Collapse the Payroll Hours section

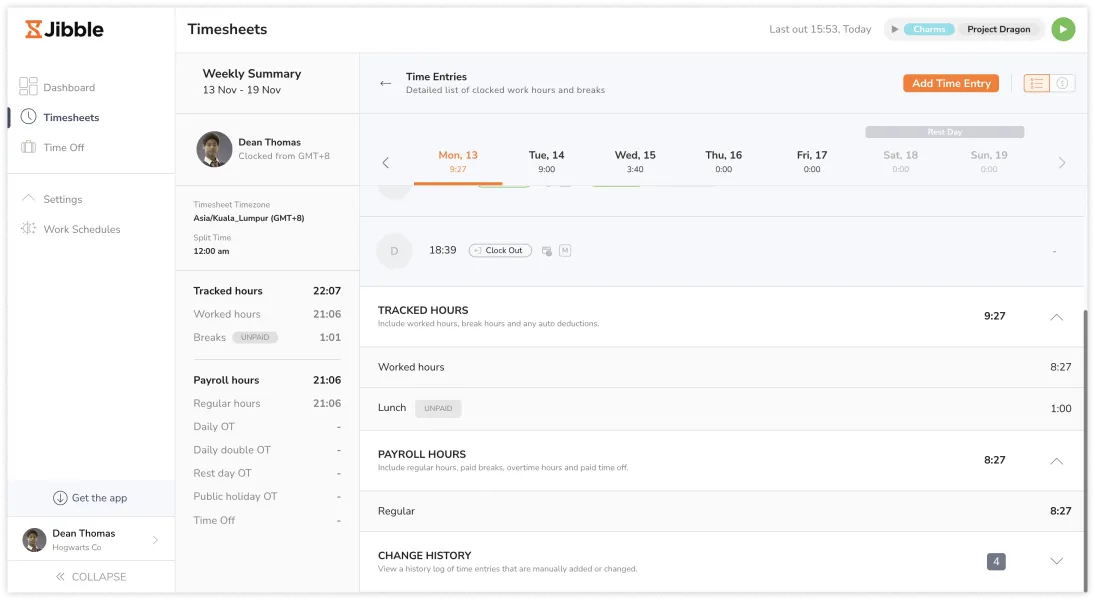(x=1056, y=461)
